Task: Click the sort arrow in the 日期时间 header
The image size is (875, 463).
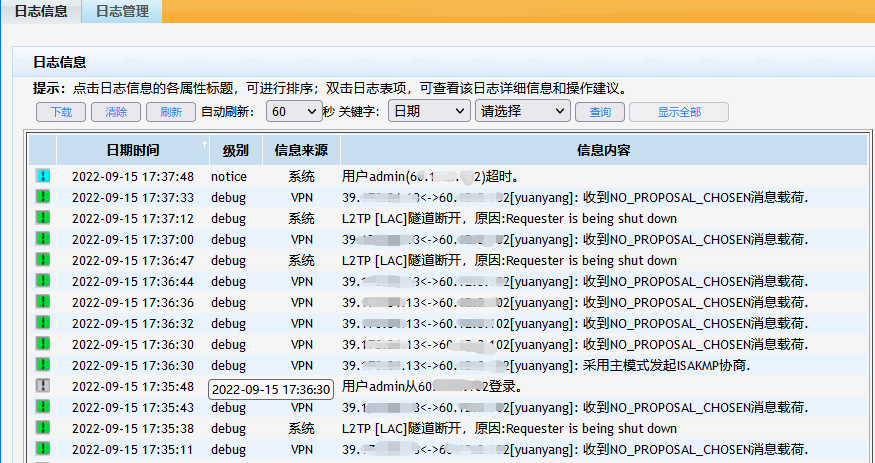Action: (x=203, y=146)
